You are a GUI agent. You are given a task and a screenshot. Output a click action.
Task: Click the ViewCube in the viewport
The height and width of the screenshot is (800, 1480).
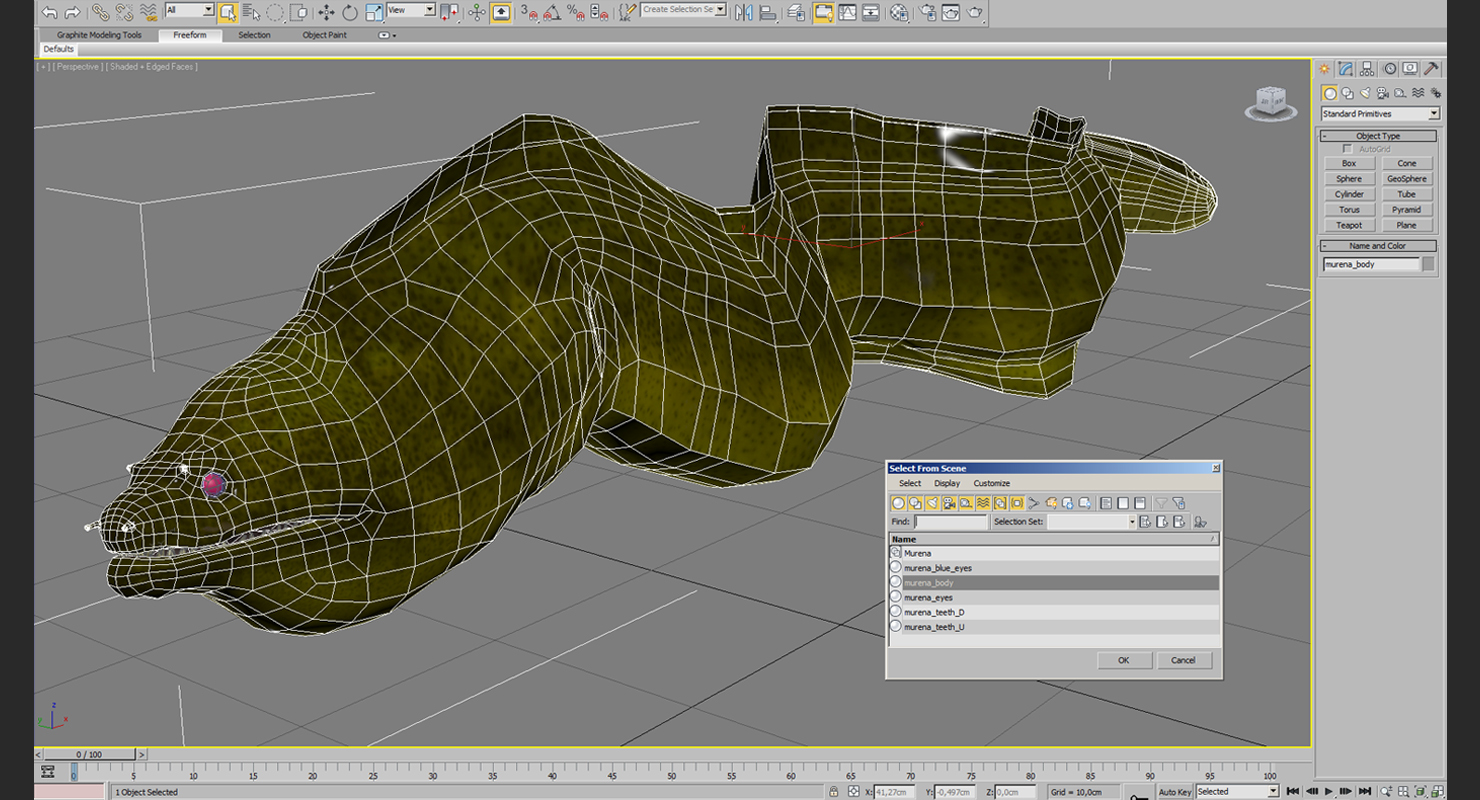[x=1271, y=102]
